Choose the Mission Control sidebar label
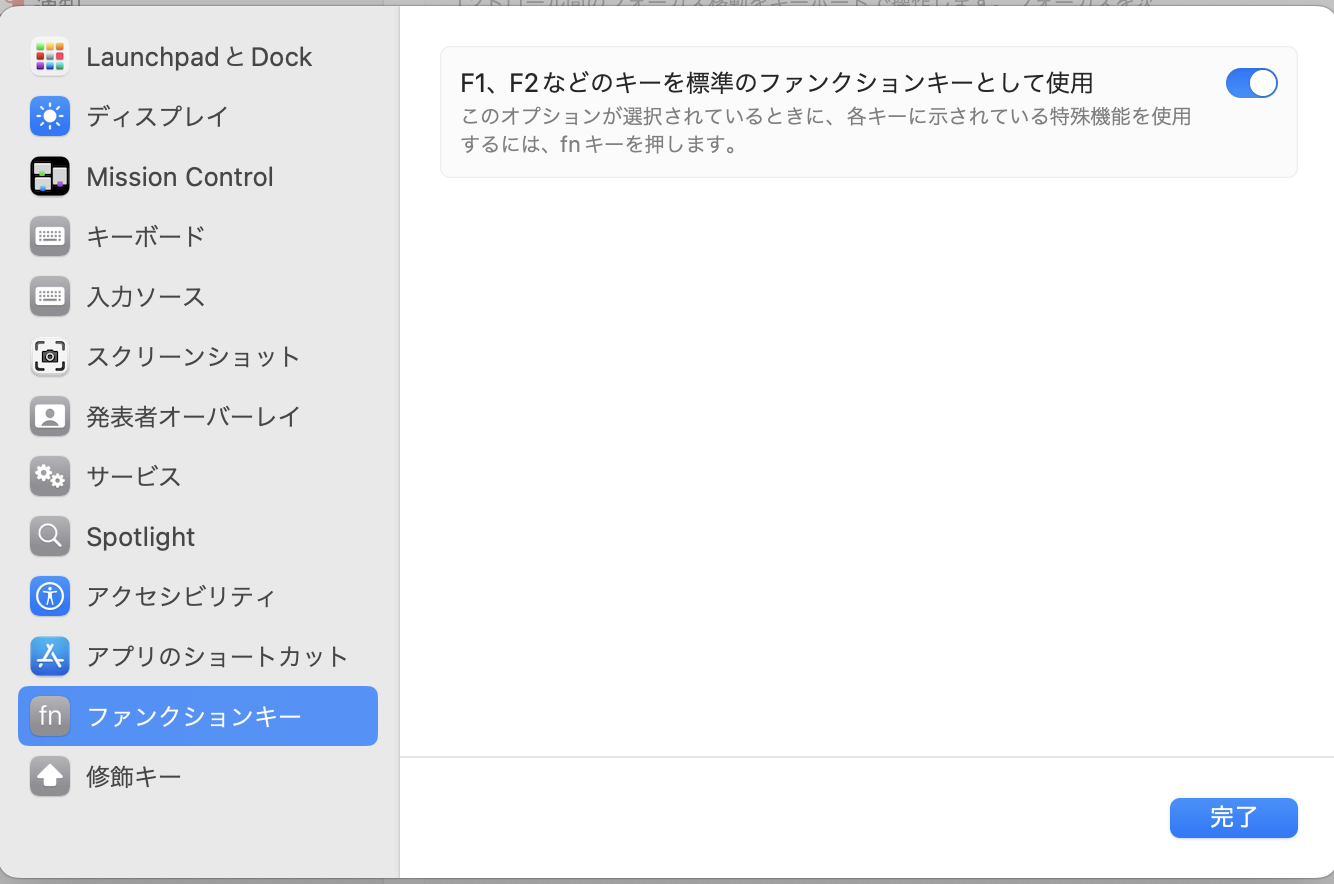1334x884 pixels. pyautogui.click(x=180, y=177)
